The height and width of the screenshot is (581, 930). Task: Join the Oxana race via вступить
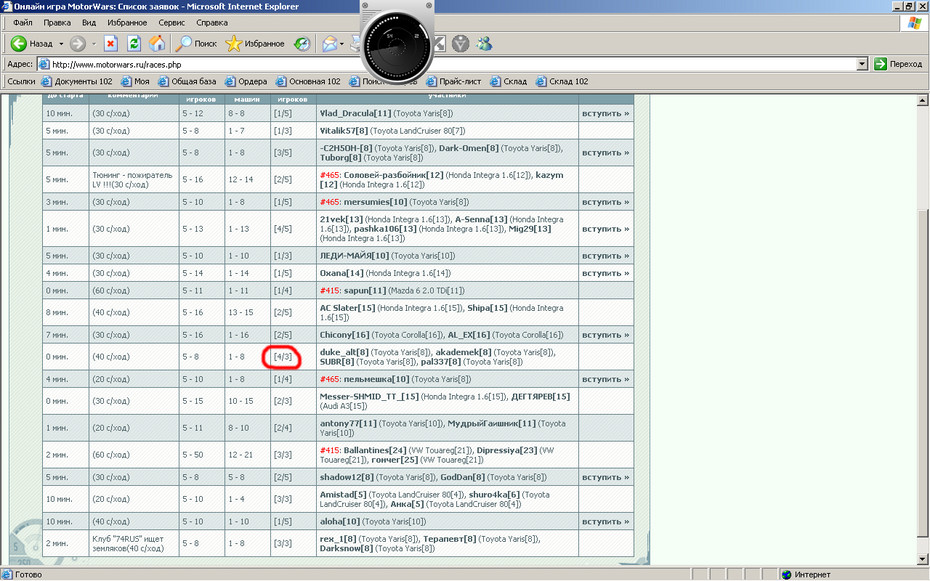[x=606, y=273]
